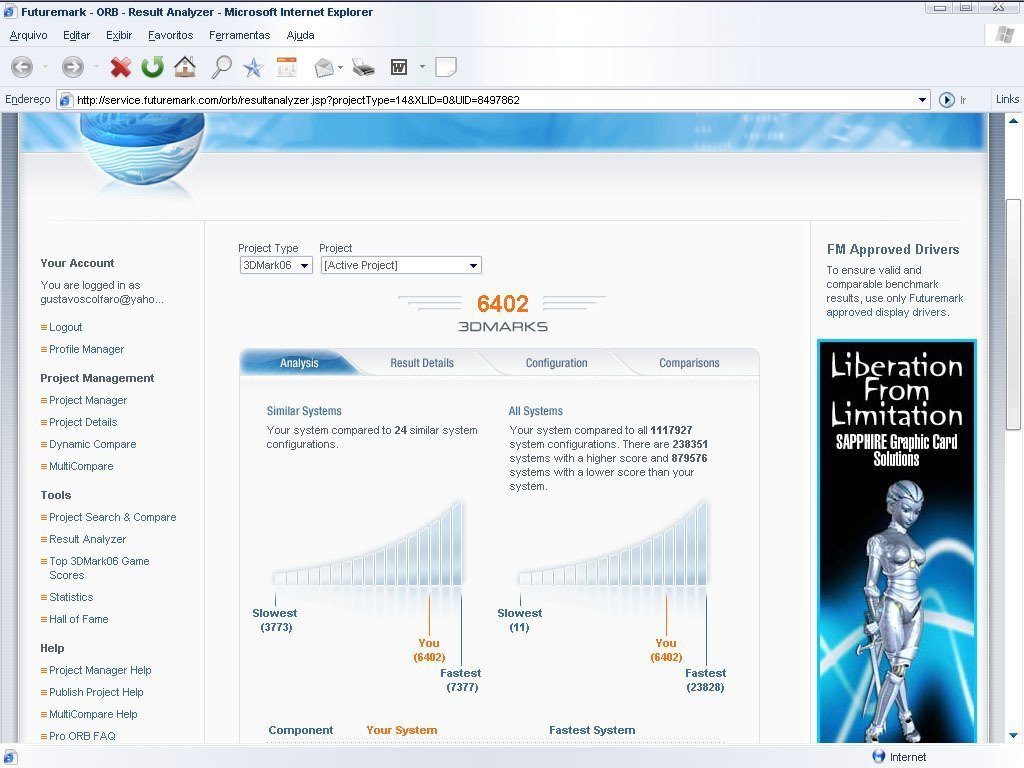Viewport: 1024px width, 768px height.
Task: Open the Project Type 3DMark06 dropdown
Action: (x=276, y=265)
